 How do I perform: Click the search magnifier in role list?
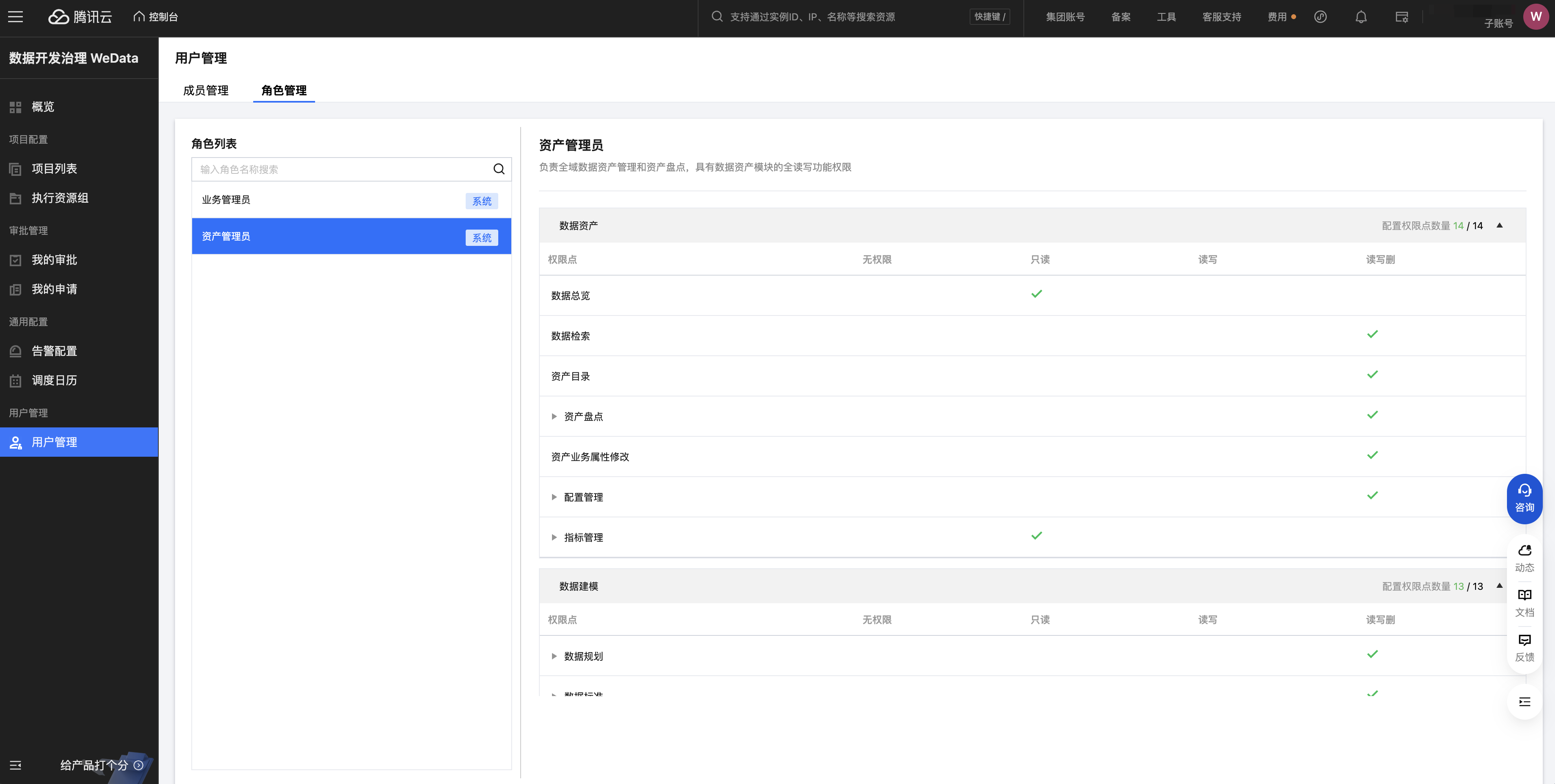499,169
